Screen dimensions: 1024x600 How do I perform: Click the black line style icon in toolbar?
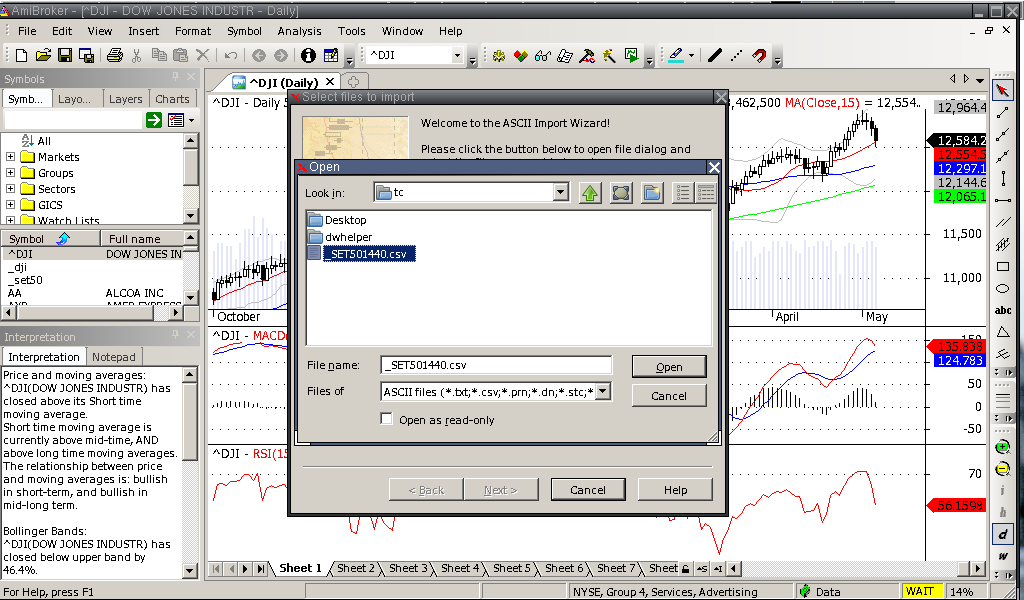pos(715,55)
